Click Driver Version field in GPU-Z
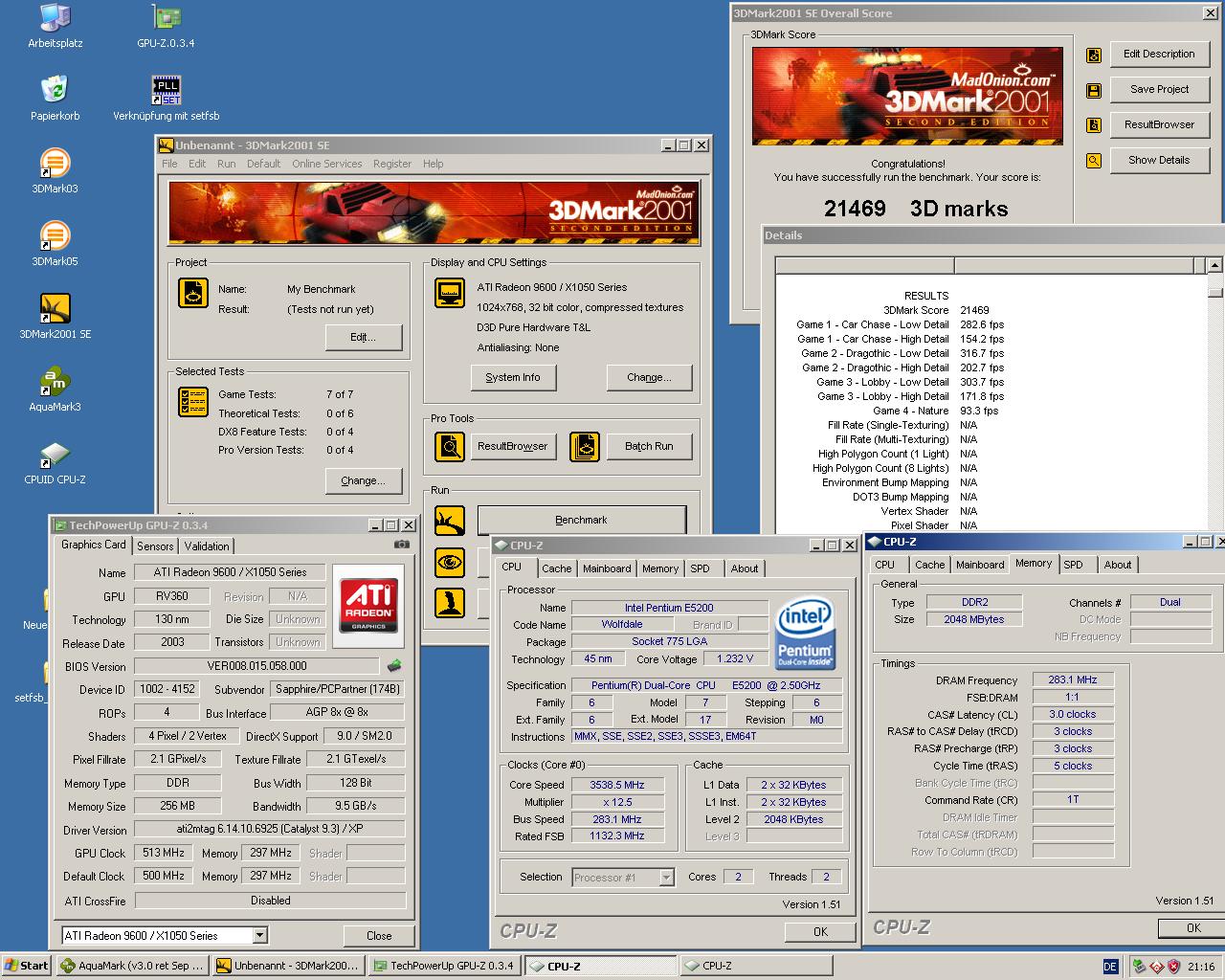1225x980 pixels. click(270, 830)
